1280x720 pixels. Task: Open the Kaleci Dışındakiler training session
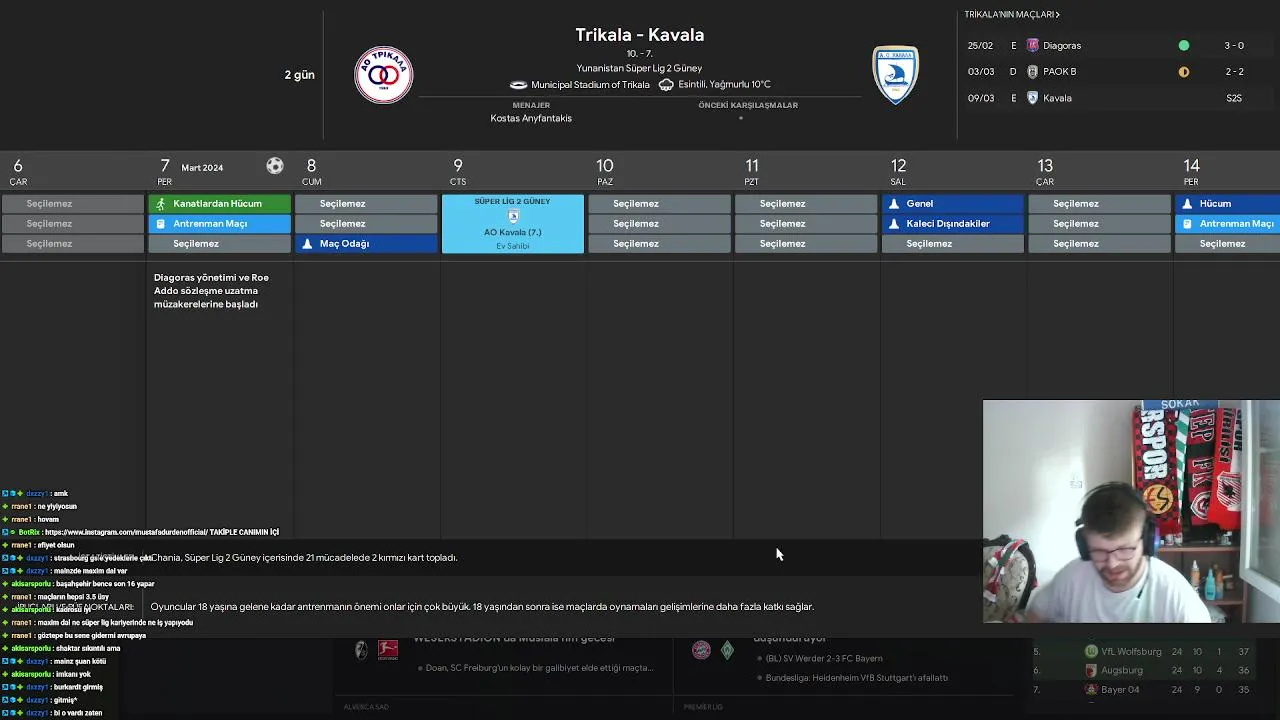(x=953, y=223)
